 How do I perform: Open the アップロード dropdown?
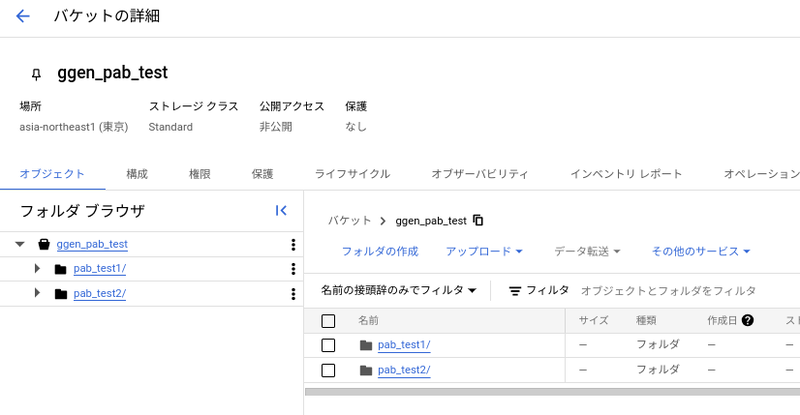[484, 251]
